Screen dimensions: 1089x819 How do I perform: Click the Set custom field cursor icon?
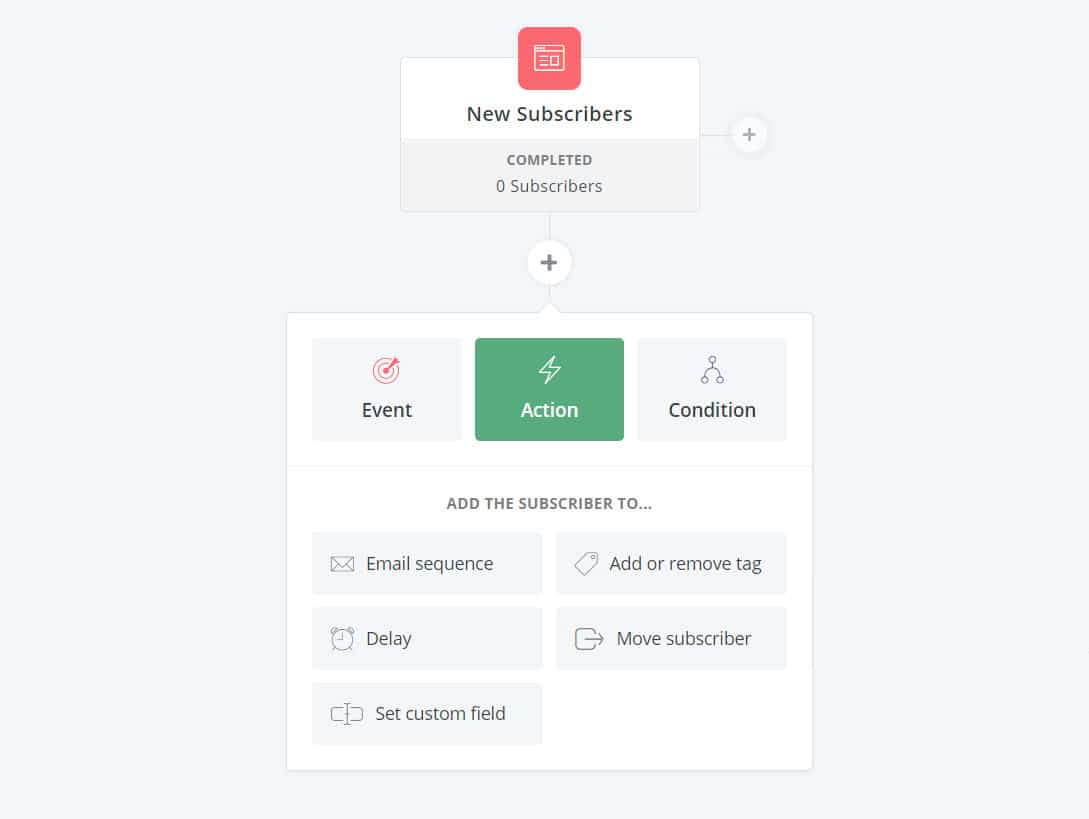[347, 713]
